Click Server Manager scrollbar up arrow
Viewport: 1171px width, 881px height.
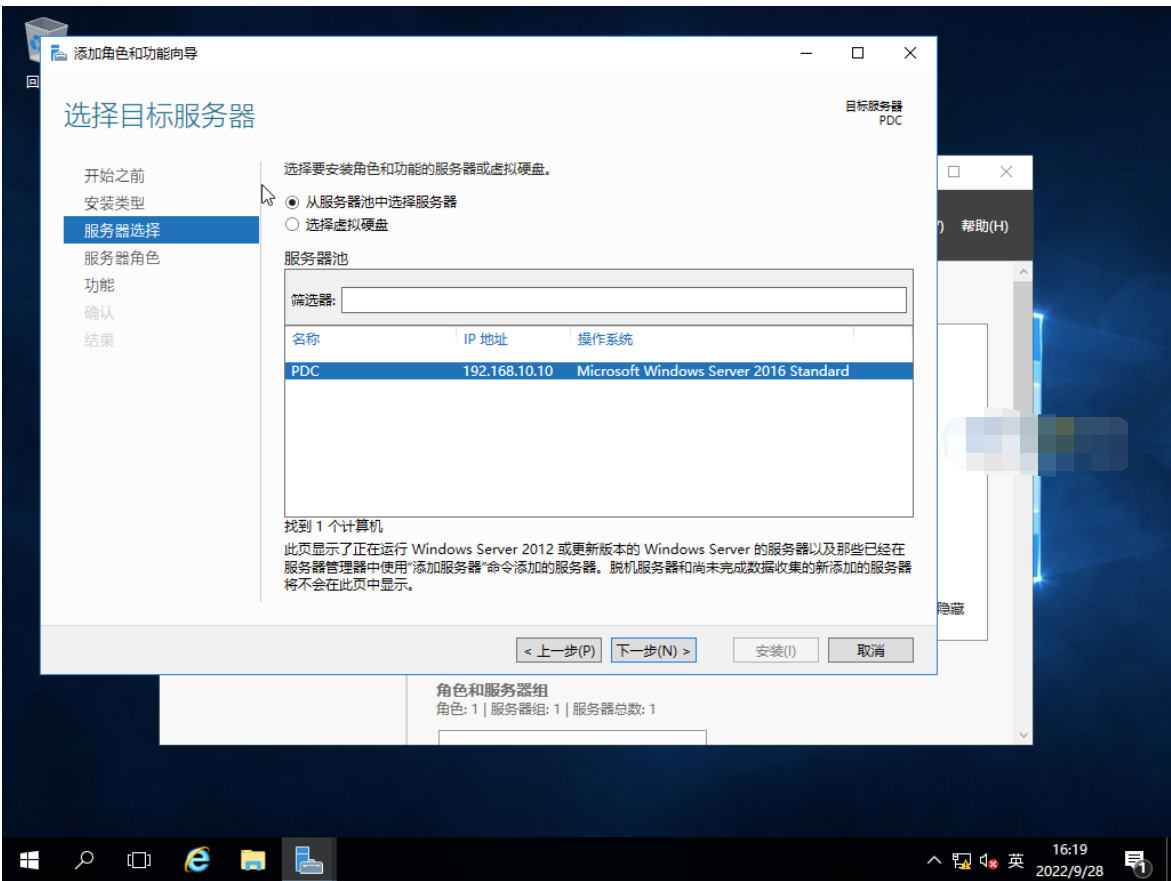1023,272
